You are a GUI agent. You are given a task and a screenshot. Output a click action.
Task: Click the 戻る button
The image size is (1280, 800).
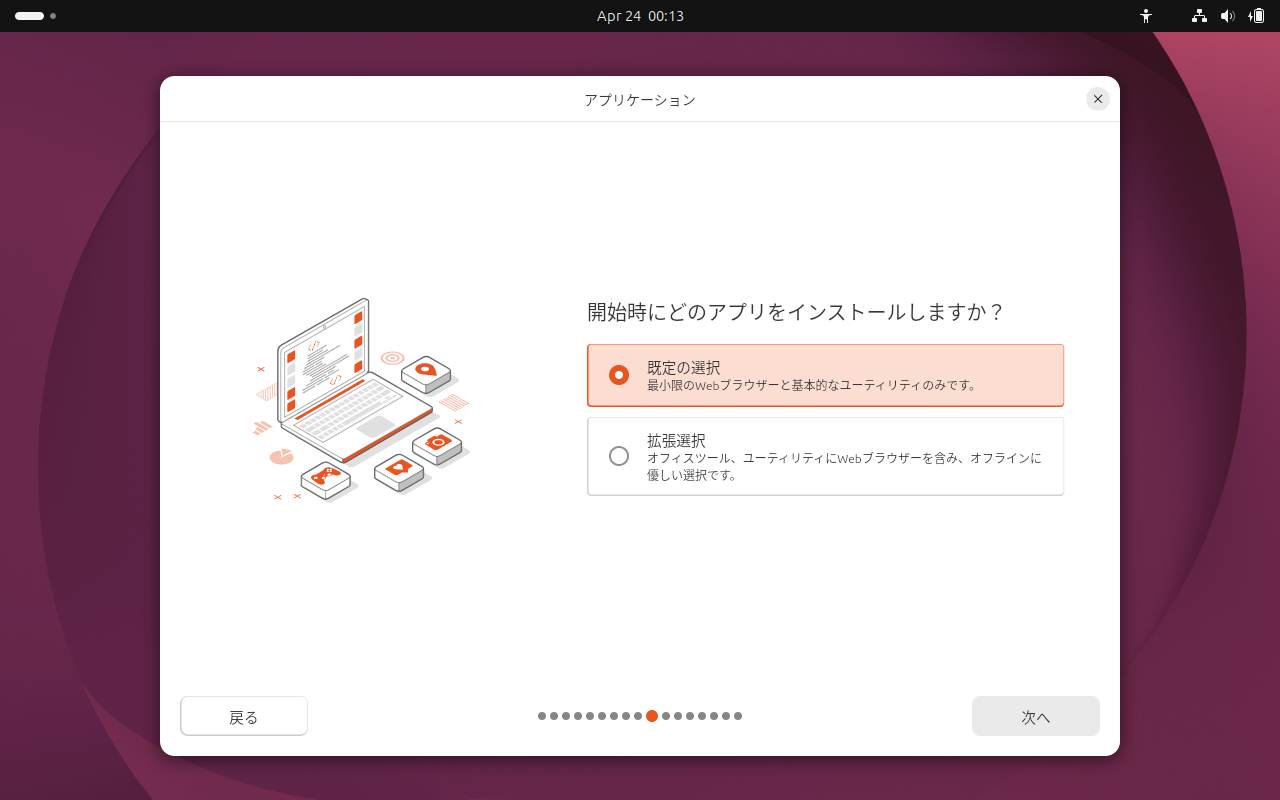pyautogui.click(x=243, y=716)
